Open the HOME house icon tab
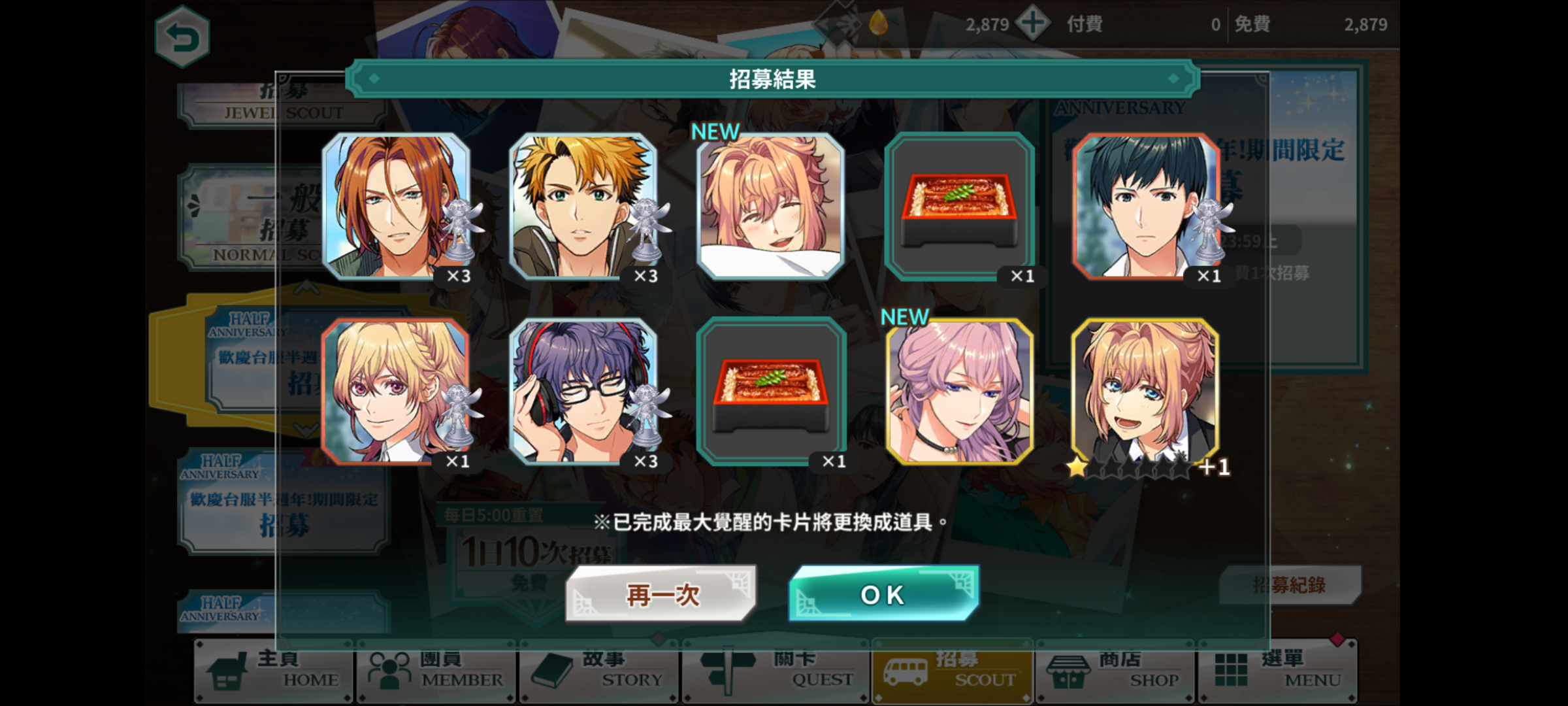This screenshot has height=706, width=1568. click(x=274, y=671)
